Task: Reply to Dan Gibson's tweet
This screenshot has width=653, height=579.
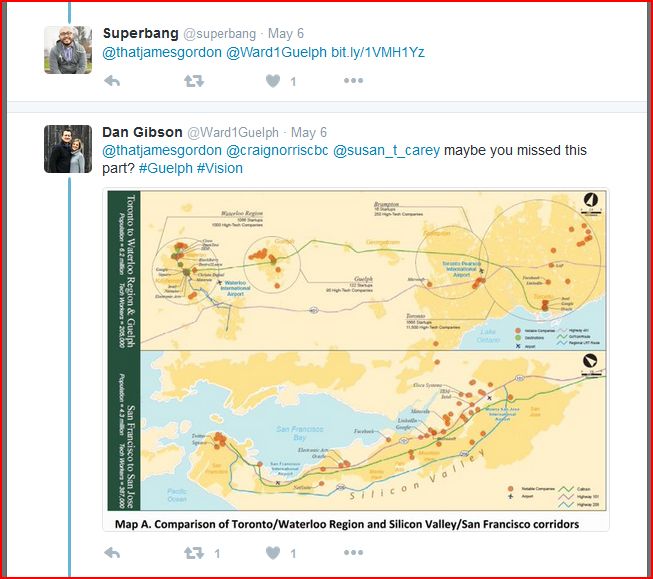Action: (112, 553)
